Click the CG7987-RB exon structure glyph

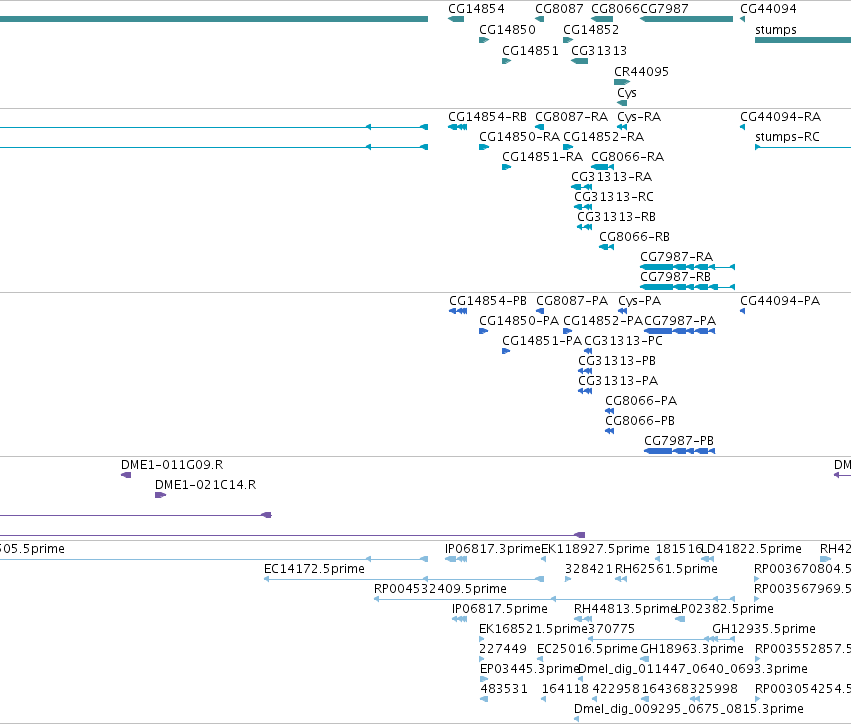(x=688, y=287)
